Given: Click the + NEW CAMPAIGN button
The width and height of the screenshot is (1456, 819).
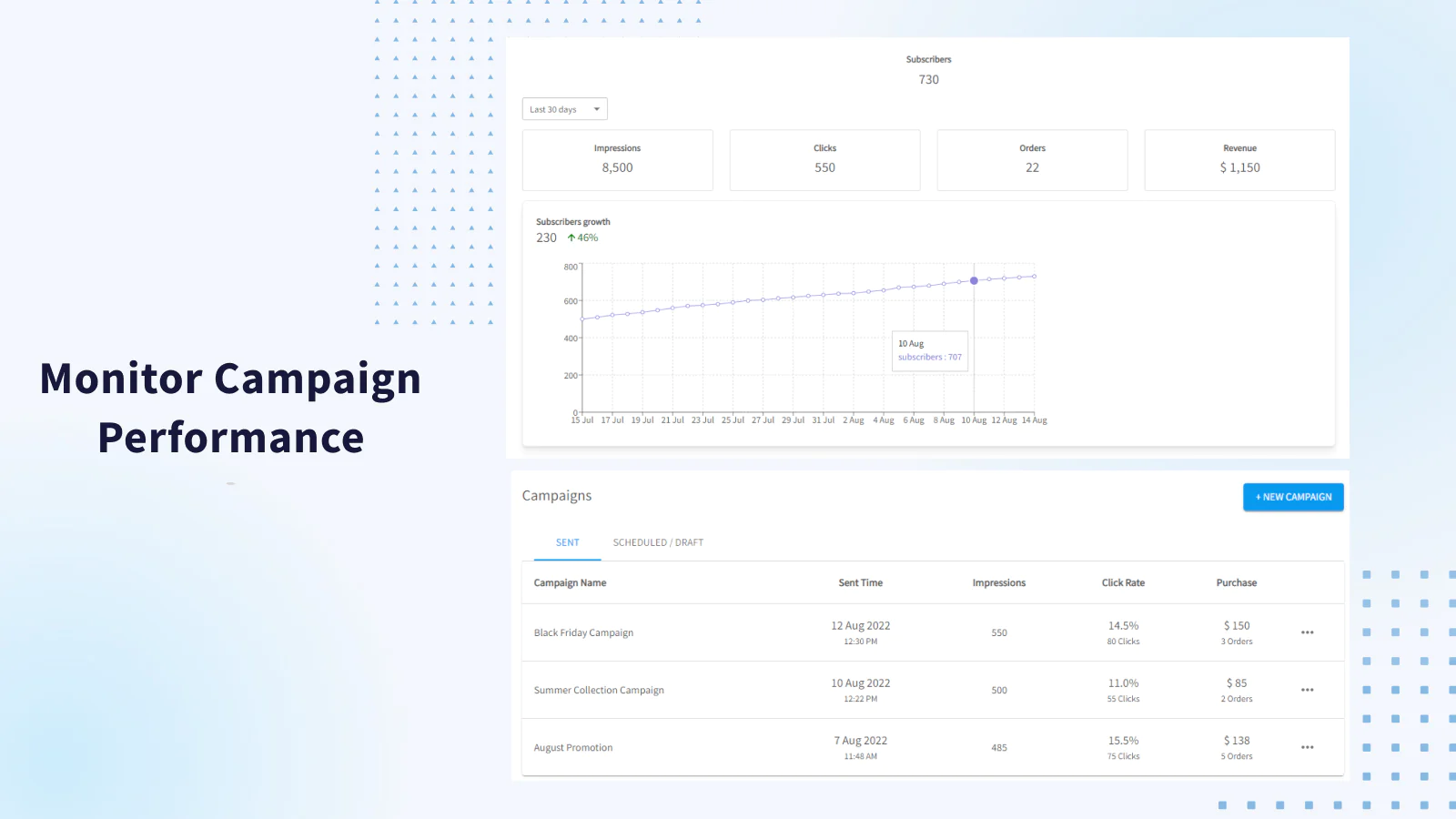Looking at the screenshot, I should point(1293,497).
